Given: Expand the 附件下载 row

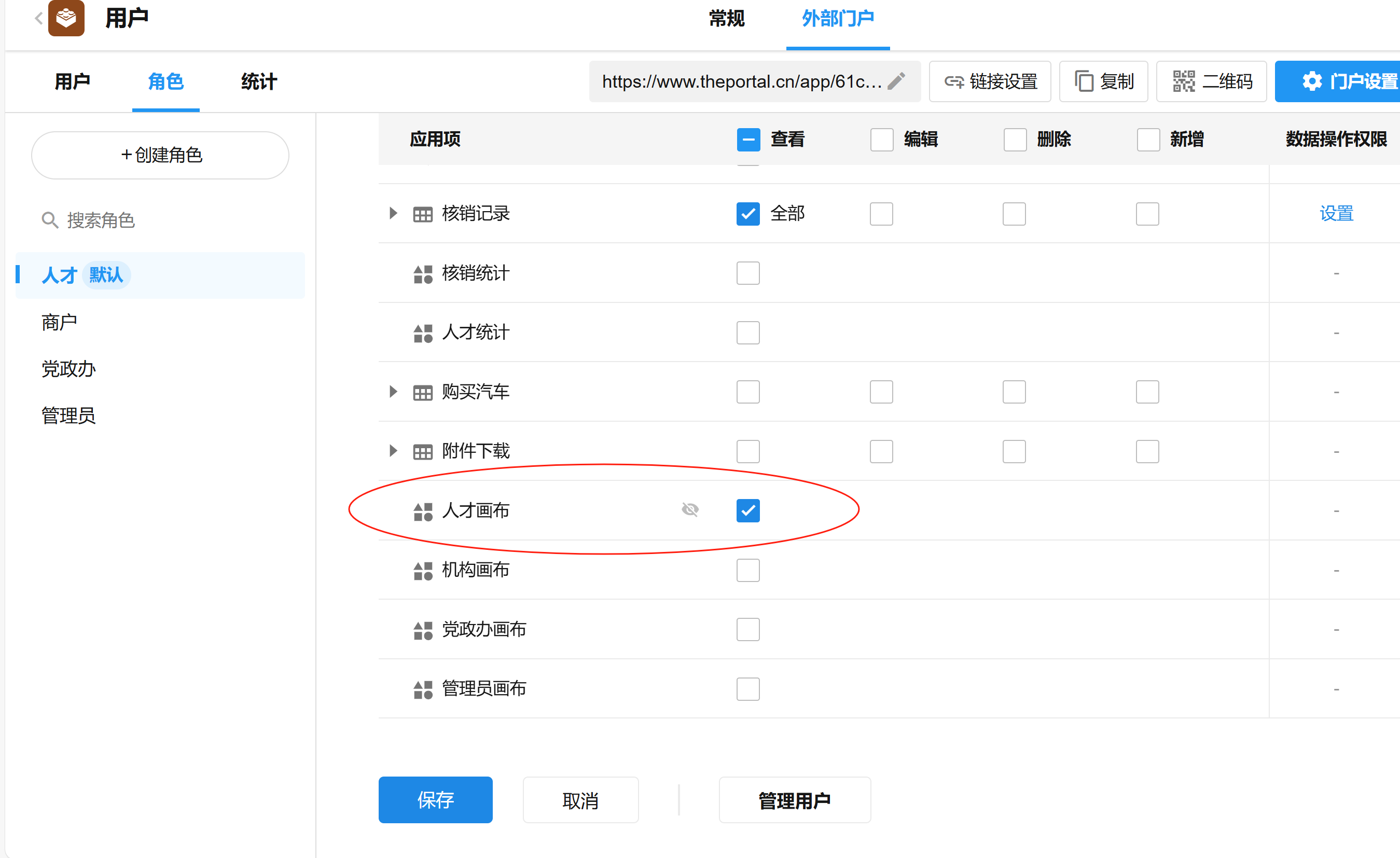Looking at the screenshot, I should click(x=393, y=451).
